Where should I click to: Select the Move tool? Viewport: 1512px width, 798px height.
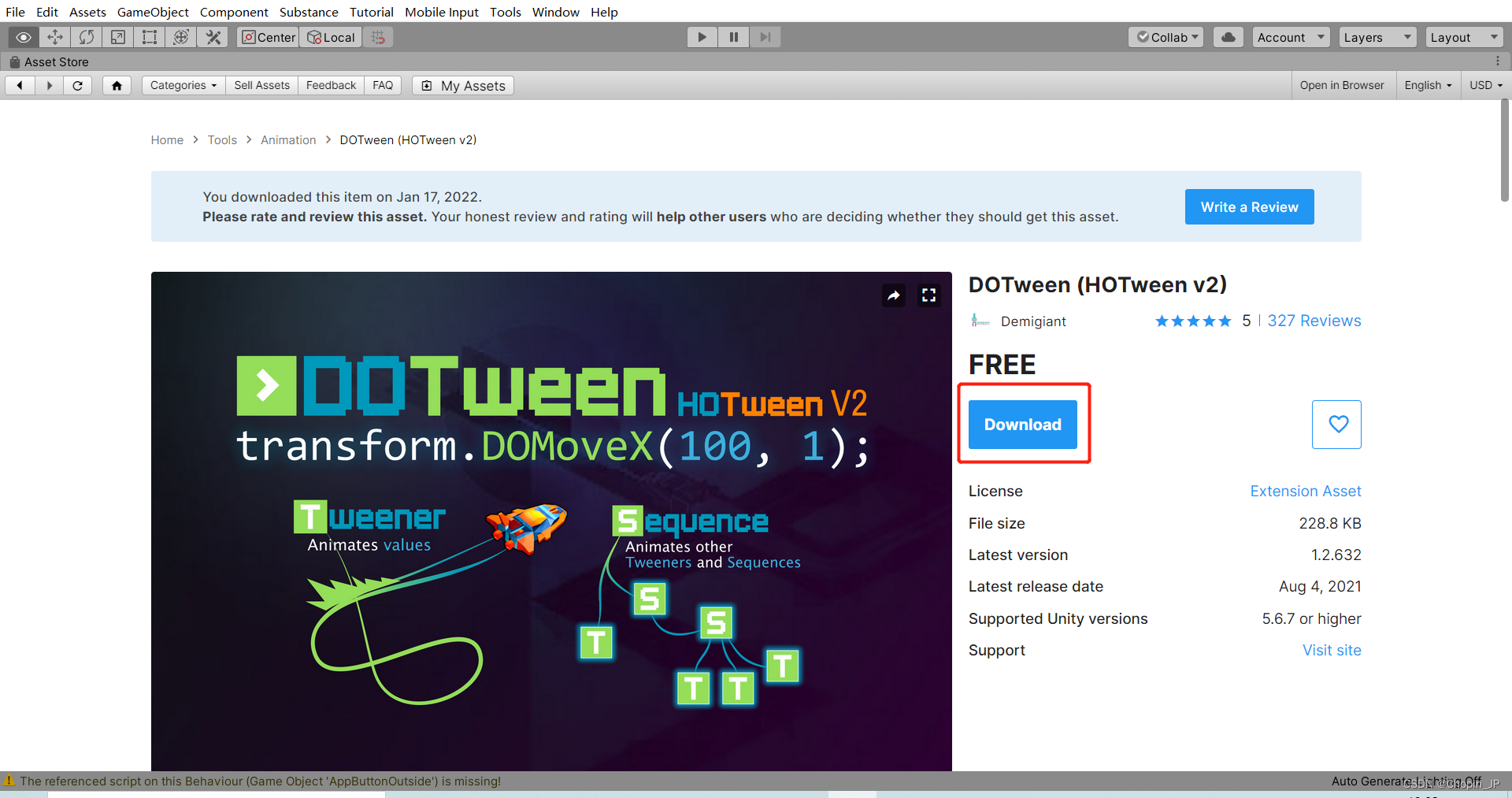pos(55,37)
